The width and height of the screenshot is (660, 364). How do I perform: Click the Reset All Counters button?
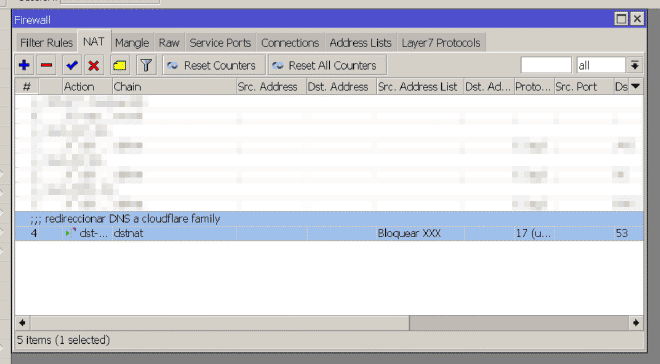[327, 65]
